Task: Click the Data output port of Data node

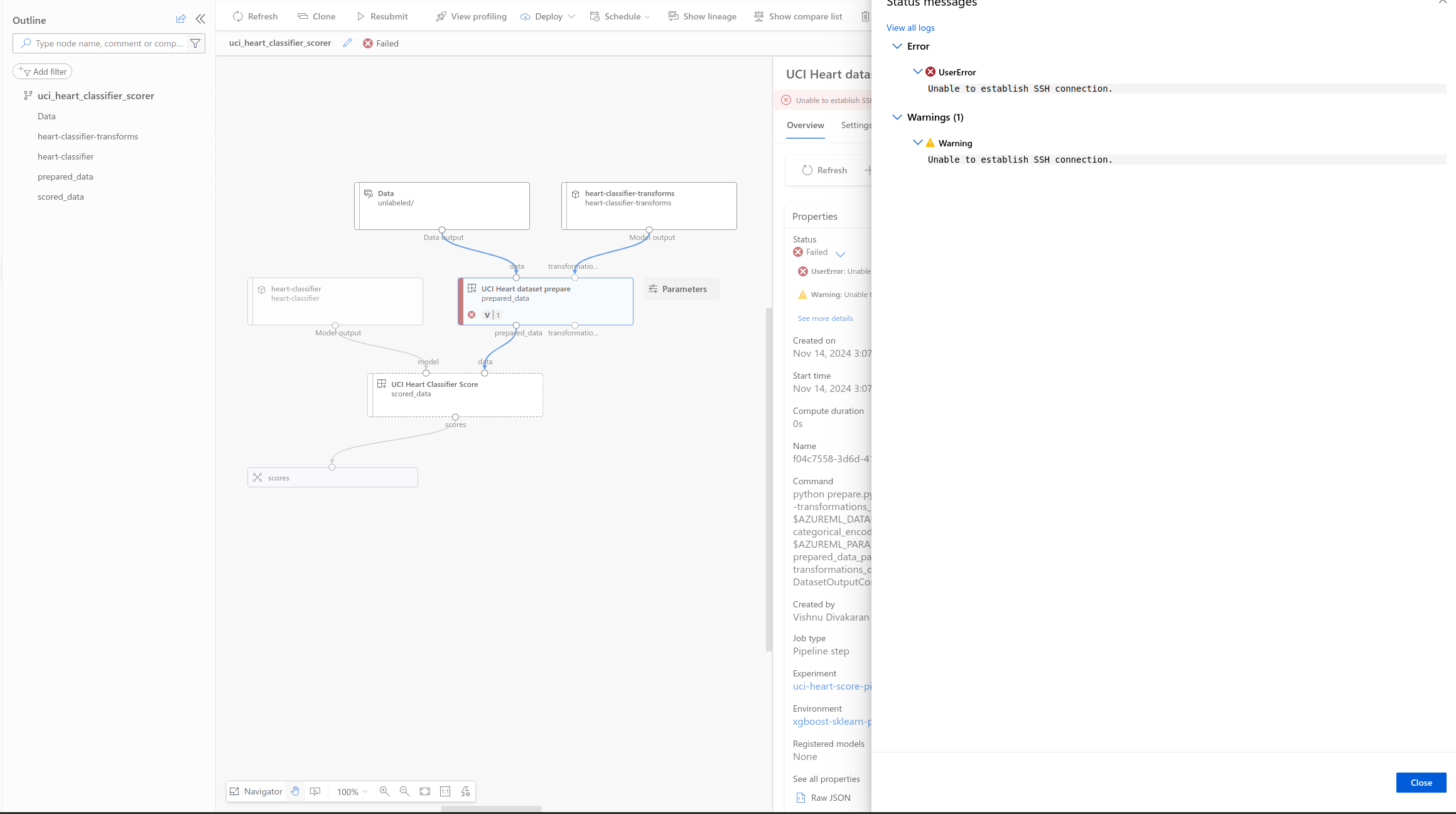Action: point(442,230)
